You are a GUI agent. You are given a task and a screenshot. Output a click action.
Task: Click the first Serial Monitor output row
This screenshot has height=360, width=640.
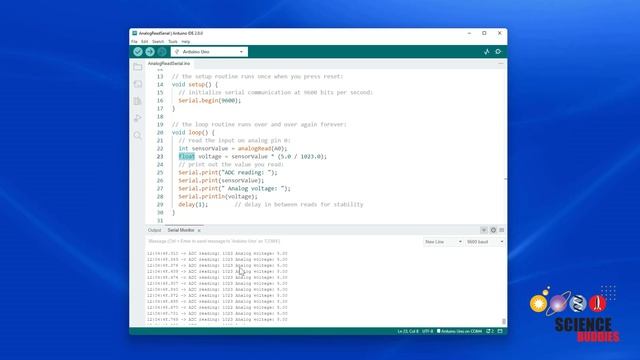pos(217,253)
